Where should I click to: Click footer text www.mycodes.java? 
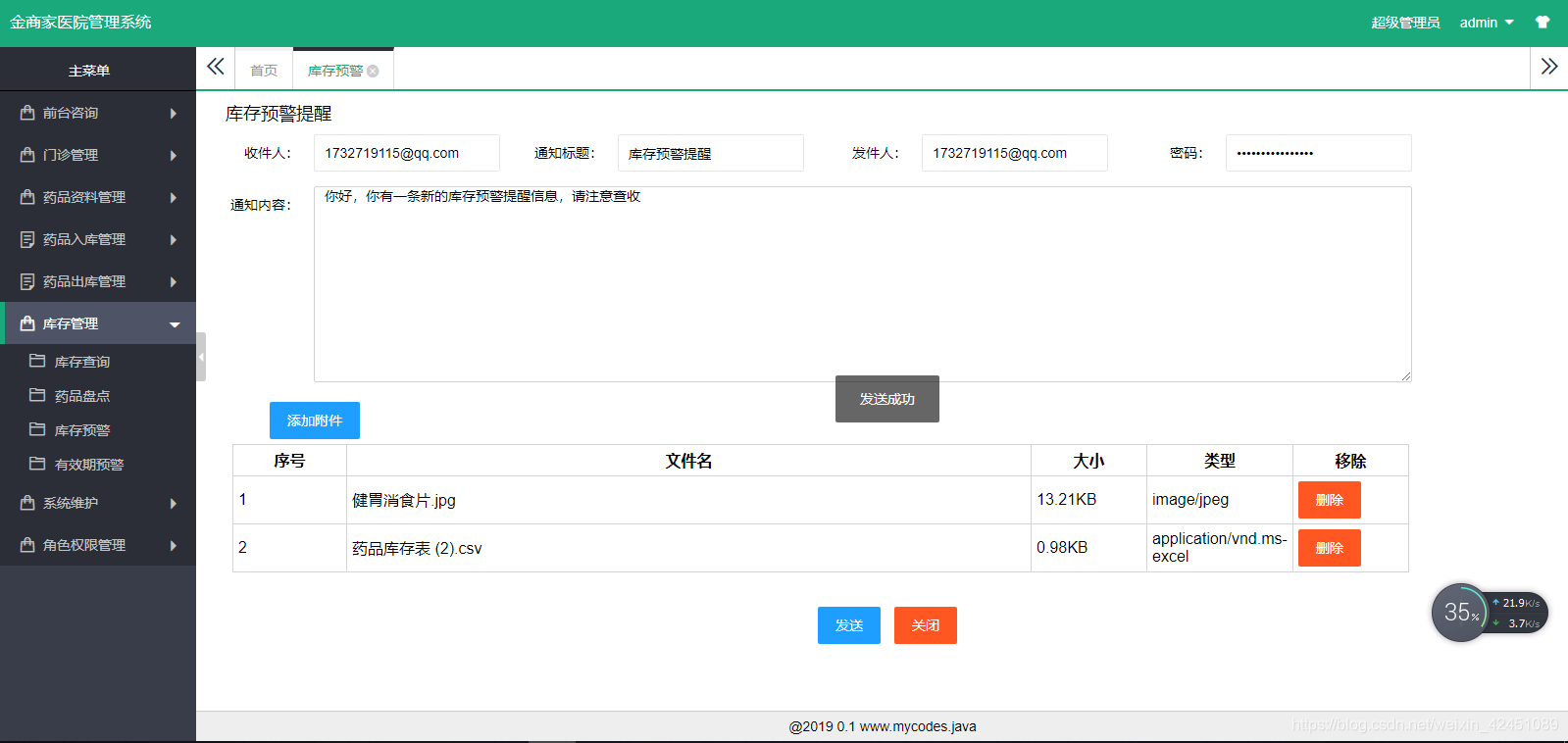point(918,726)
